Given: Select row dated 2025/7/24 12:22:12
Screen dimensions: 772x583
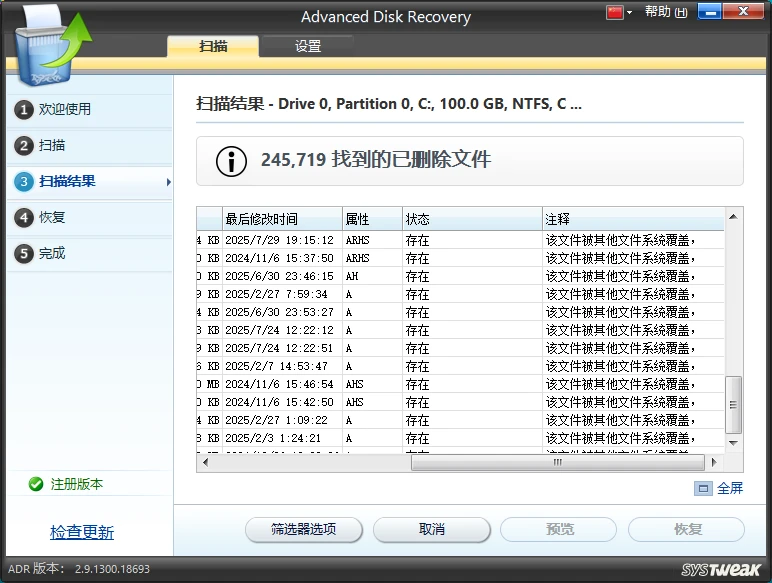Looking at the screenshot, I should tap(460, 330).
